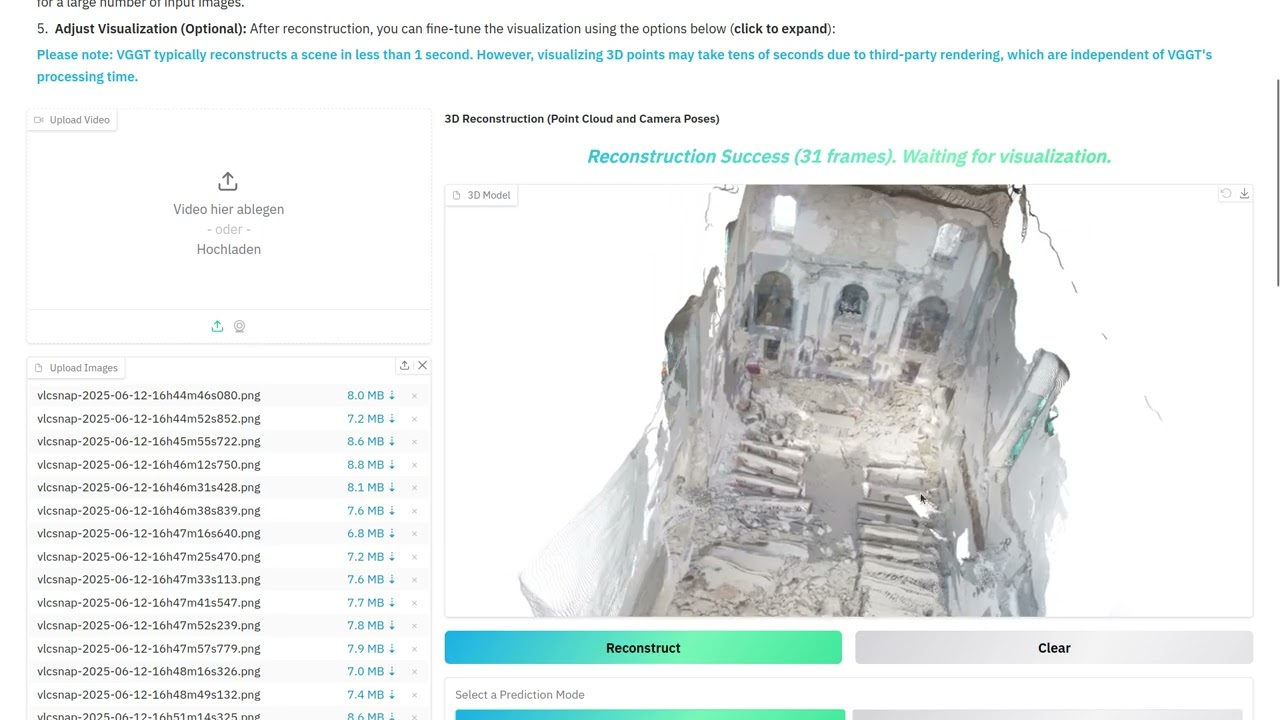Remove vlcsnap-2025-06-12-16h47m41s547.png with its X
Screen dimensions: 1280x720
(414, 603)
